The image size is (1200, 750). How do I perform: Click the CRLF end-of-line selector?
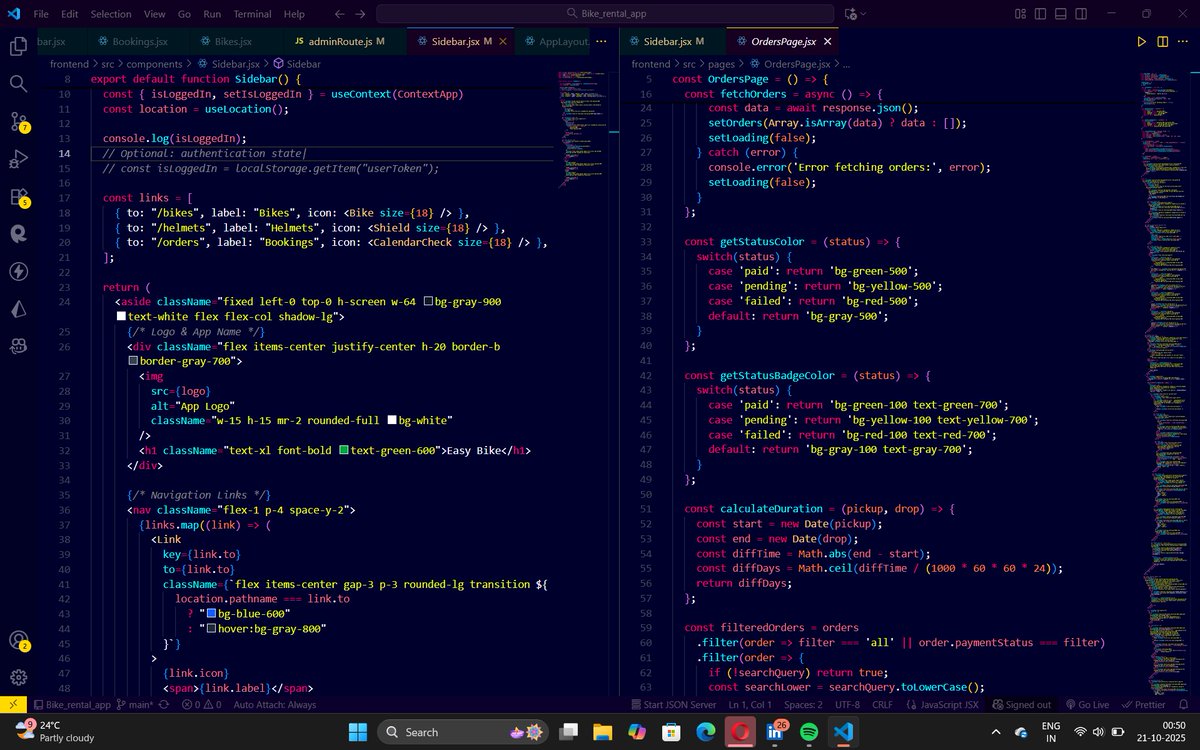(x=882, y=704)
